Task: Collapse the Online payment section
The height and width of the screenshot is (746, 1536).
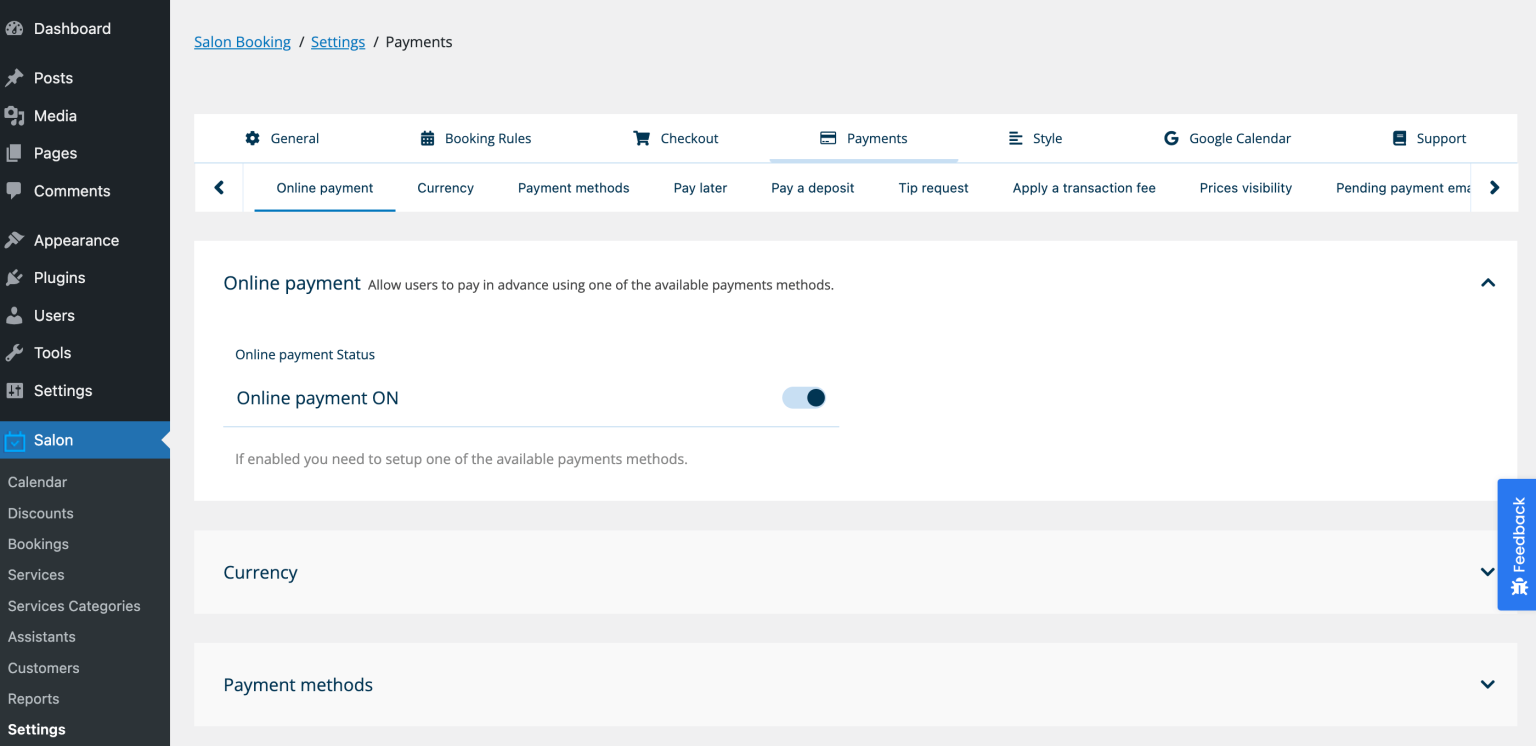Action: 1487,284
